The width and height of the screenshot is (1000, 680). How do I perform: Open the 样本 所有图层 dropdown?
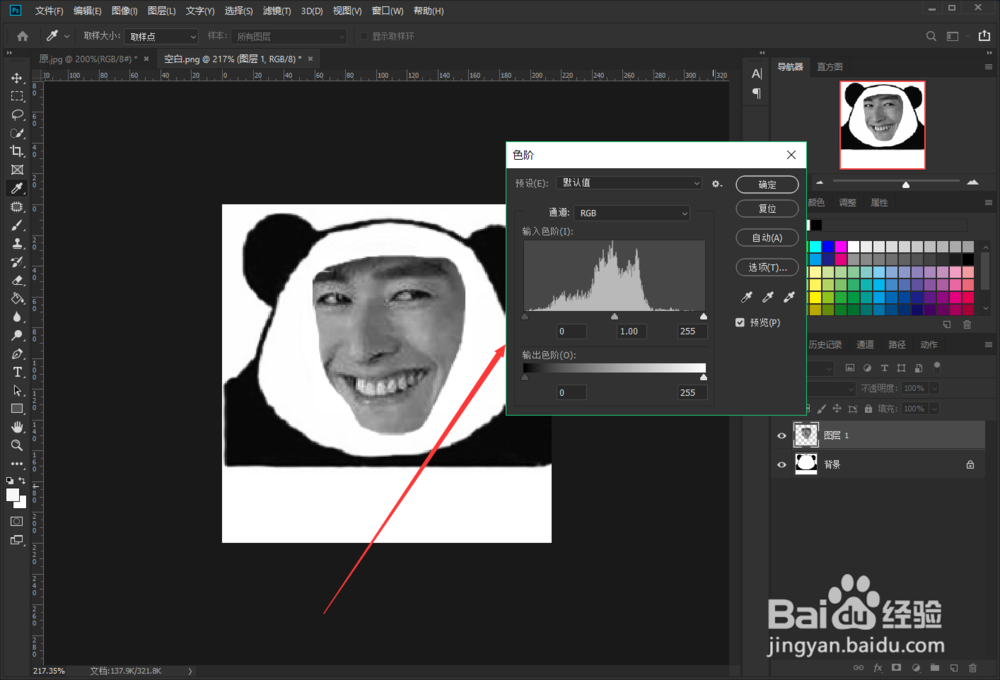[x=289, y=36]
